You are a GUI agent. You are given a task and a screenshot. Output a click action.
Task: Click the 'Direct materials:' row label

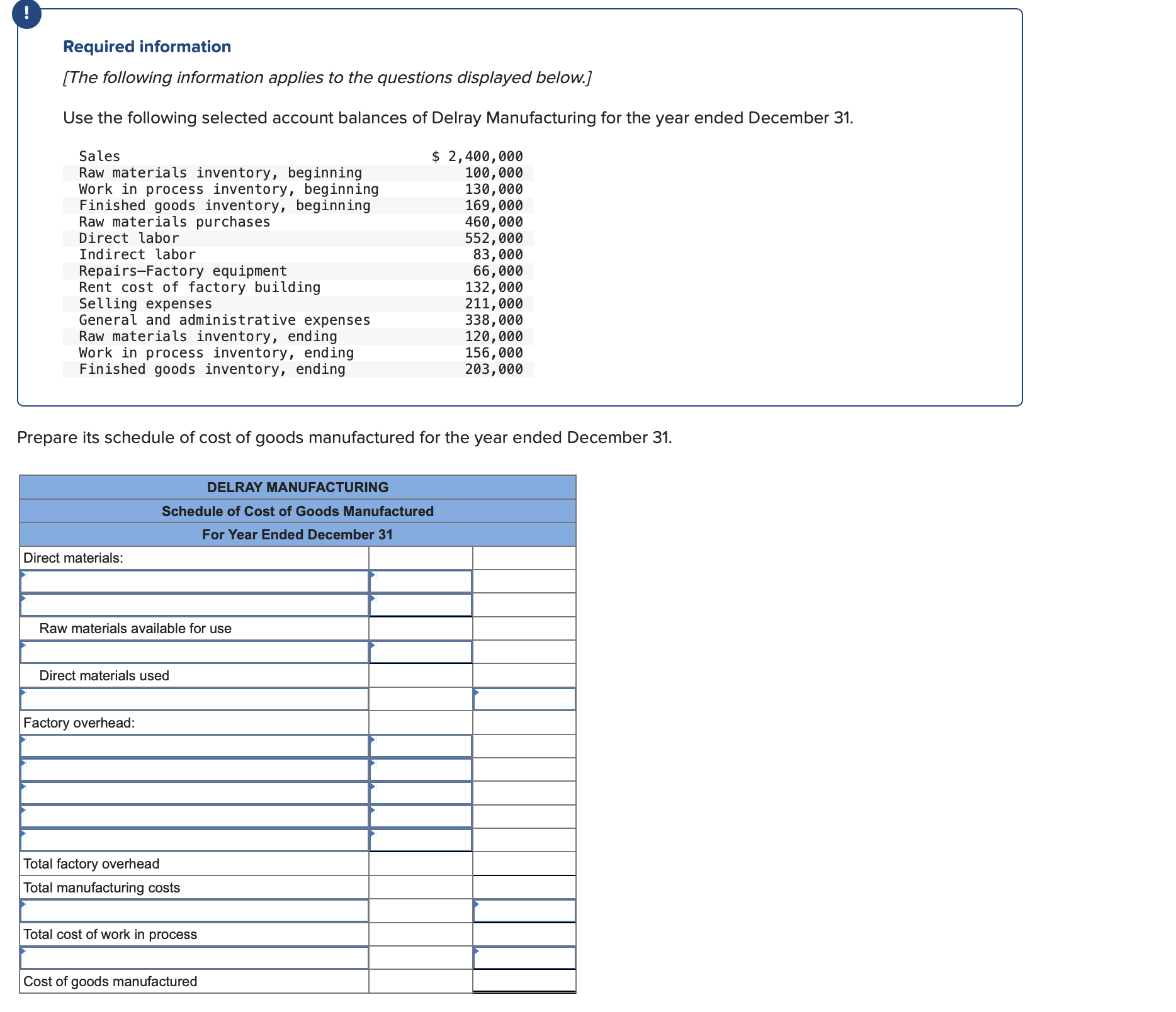click(73, 558)
